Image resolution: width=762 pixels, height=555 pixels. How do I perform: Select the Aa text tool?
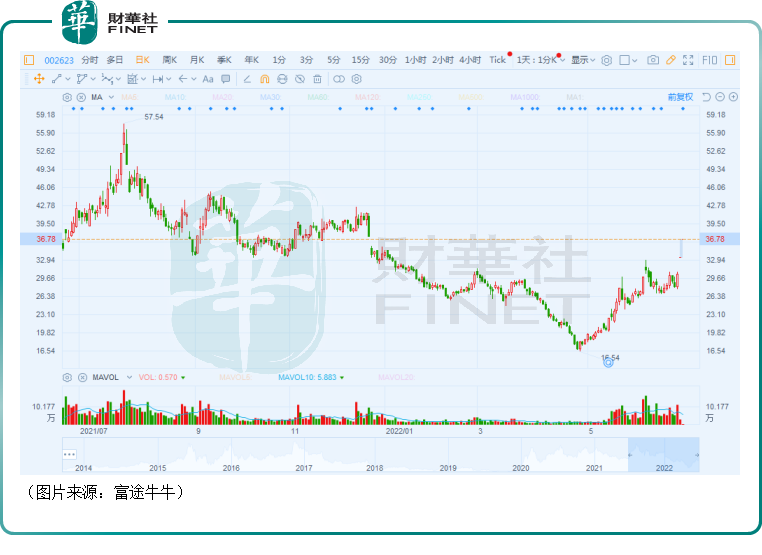pyautogui.click(x=208, y=79)
